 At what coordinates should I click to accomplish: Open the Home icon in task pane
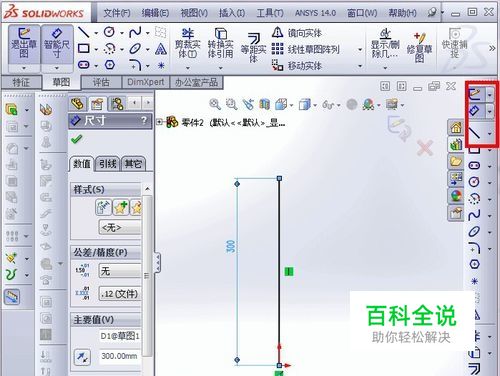click(x=456, y=127)
